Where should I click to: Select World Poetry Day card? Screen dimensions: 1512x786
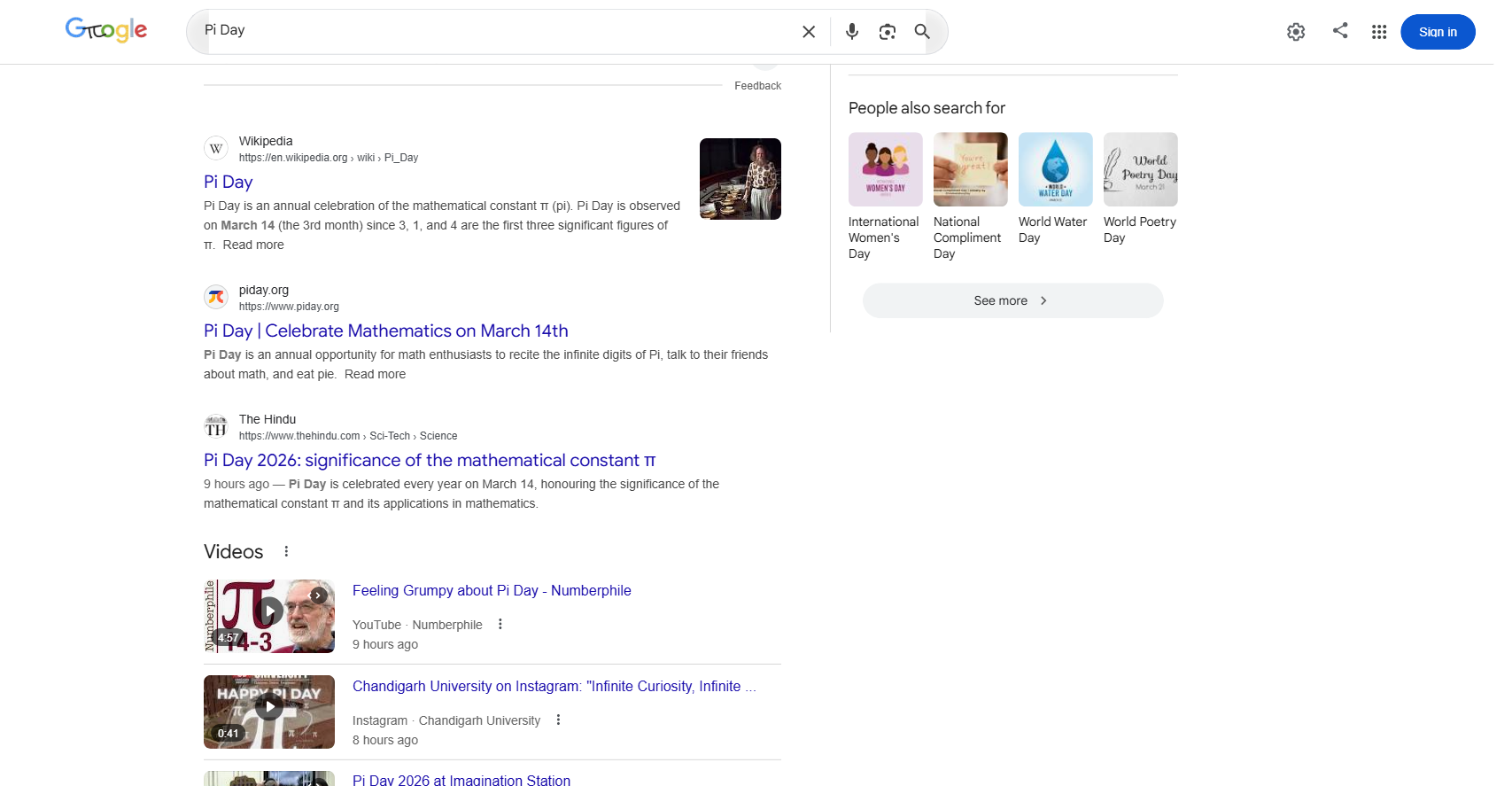pyautogui.click(x=1141, y=189)
